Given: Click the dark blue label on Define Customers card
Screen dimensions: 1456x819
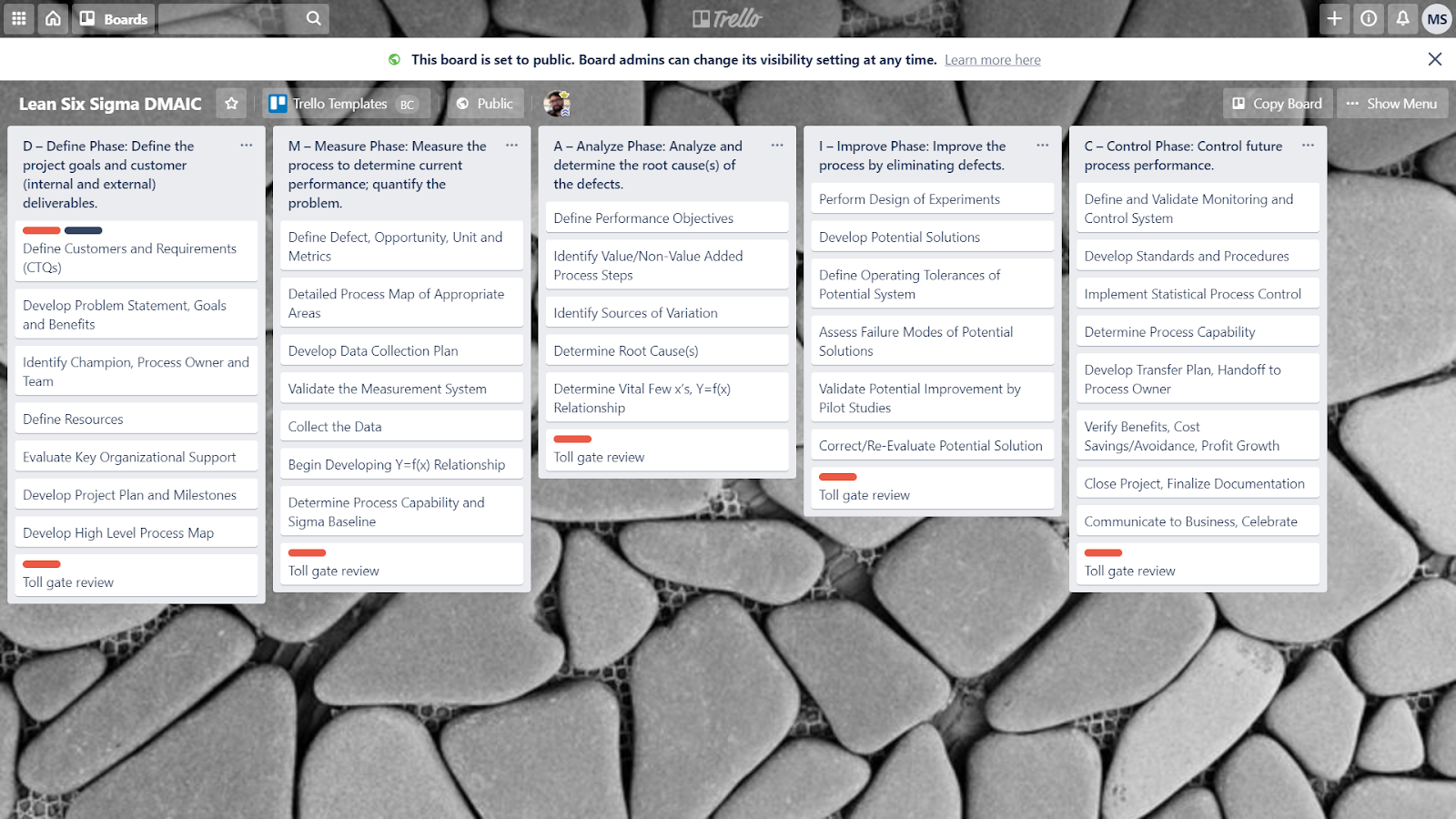Looking at the screenshot, I should pos(84,230).
